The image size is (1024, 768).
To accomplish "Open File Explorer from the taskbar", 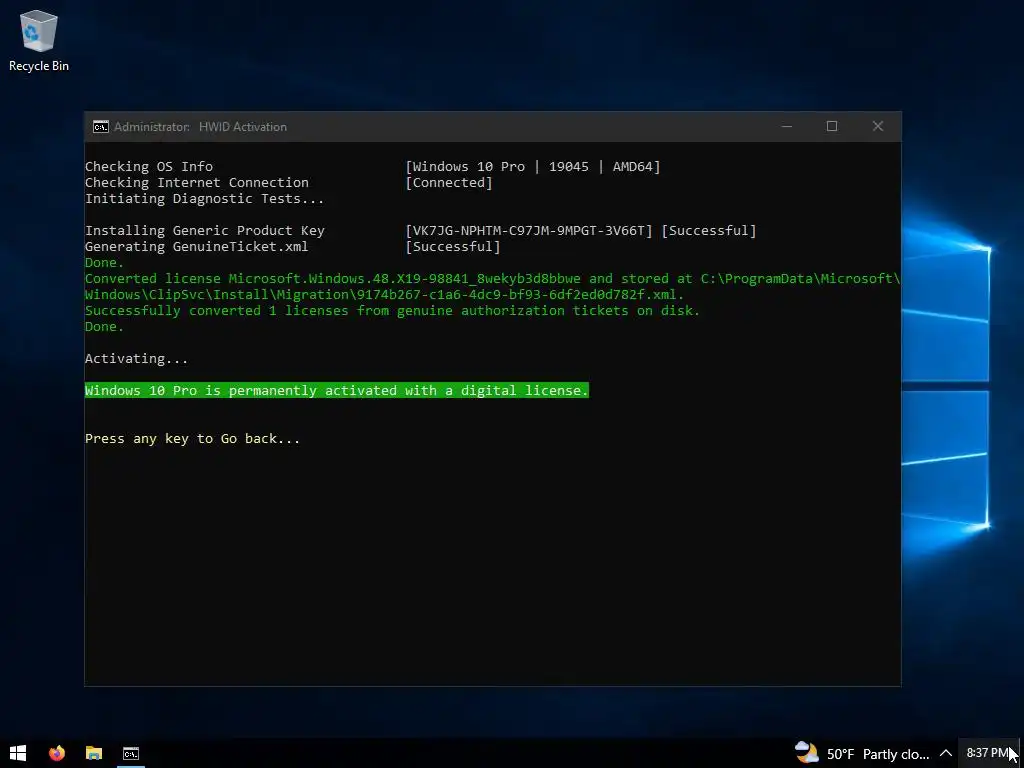I will [x=94, y=753].
